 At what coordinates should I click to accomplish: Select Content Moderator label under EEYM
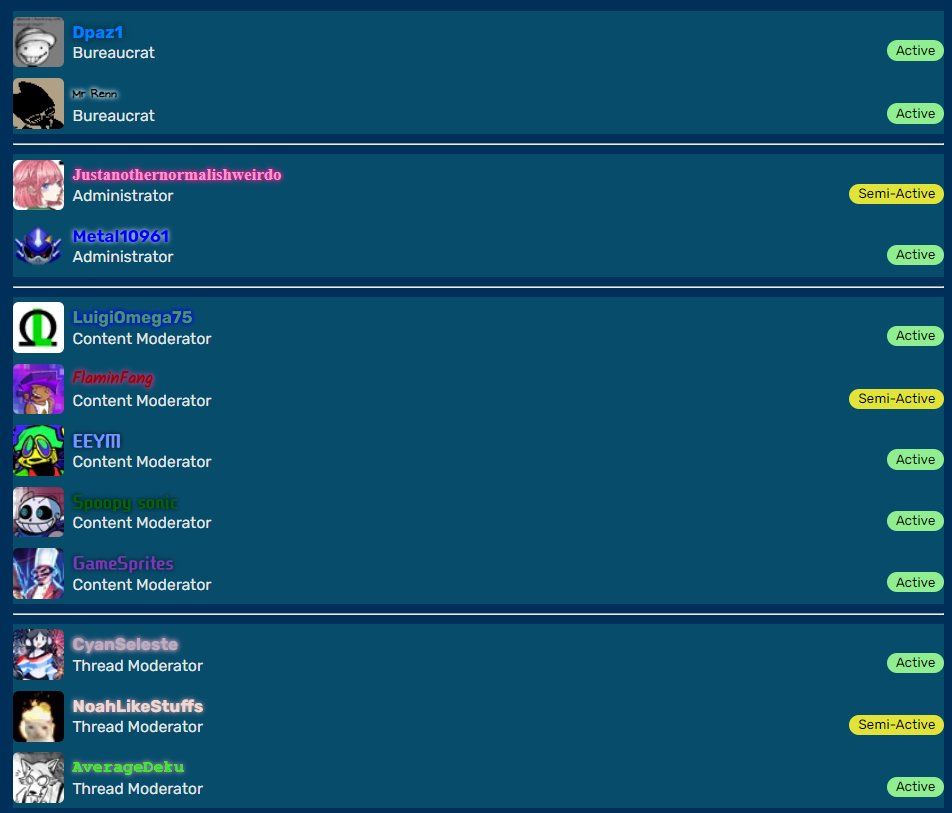[x=142, y=462]
